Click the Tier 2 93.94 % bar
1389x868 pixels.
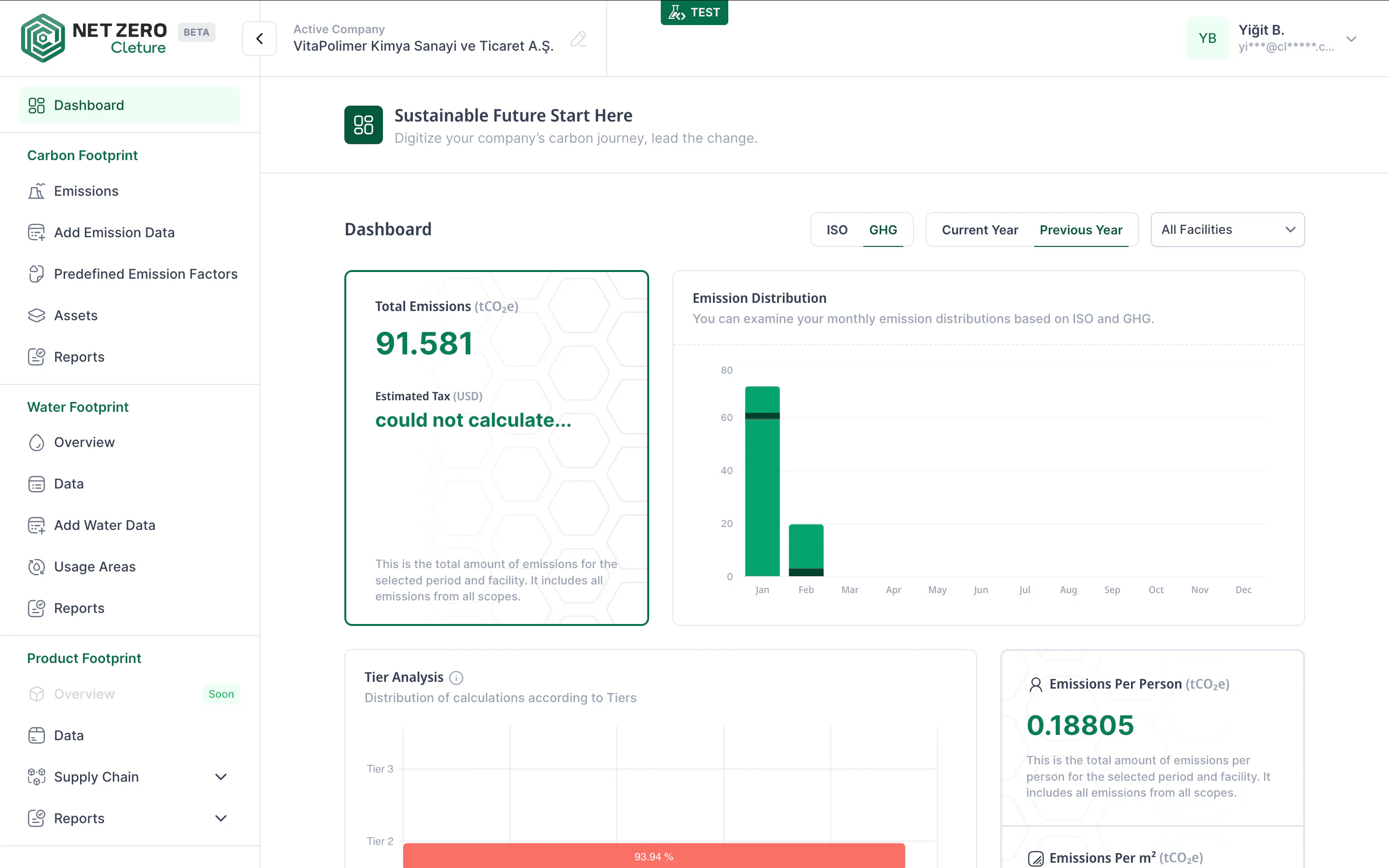point(654,855)
